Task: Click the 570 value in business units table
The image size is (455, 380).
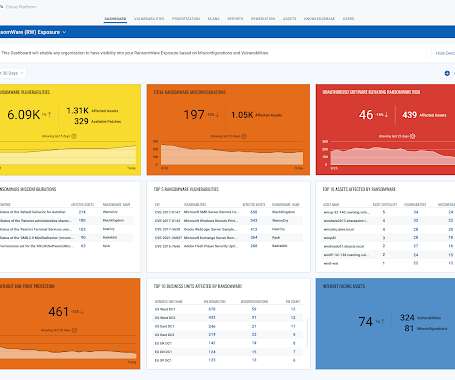Action: point(212,309)
